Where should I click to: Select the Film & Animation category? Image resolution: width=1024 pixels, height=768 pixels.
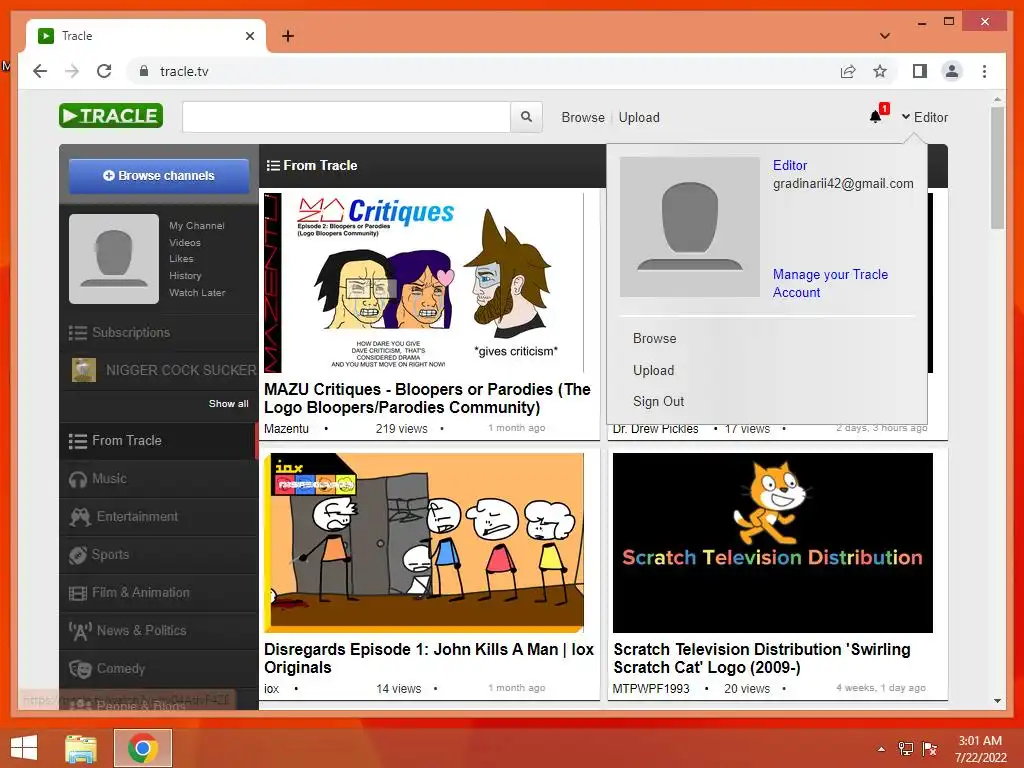[159, 592]
